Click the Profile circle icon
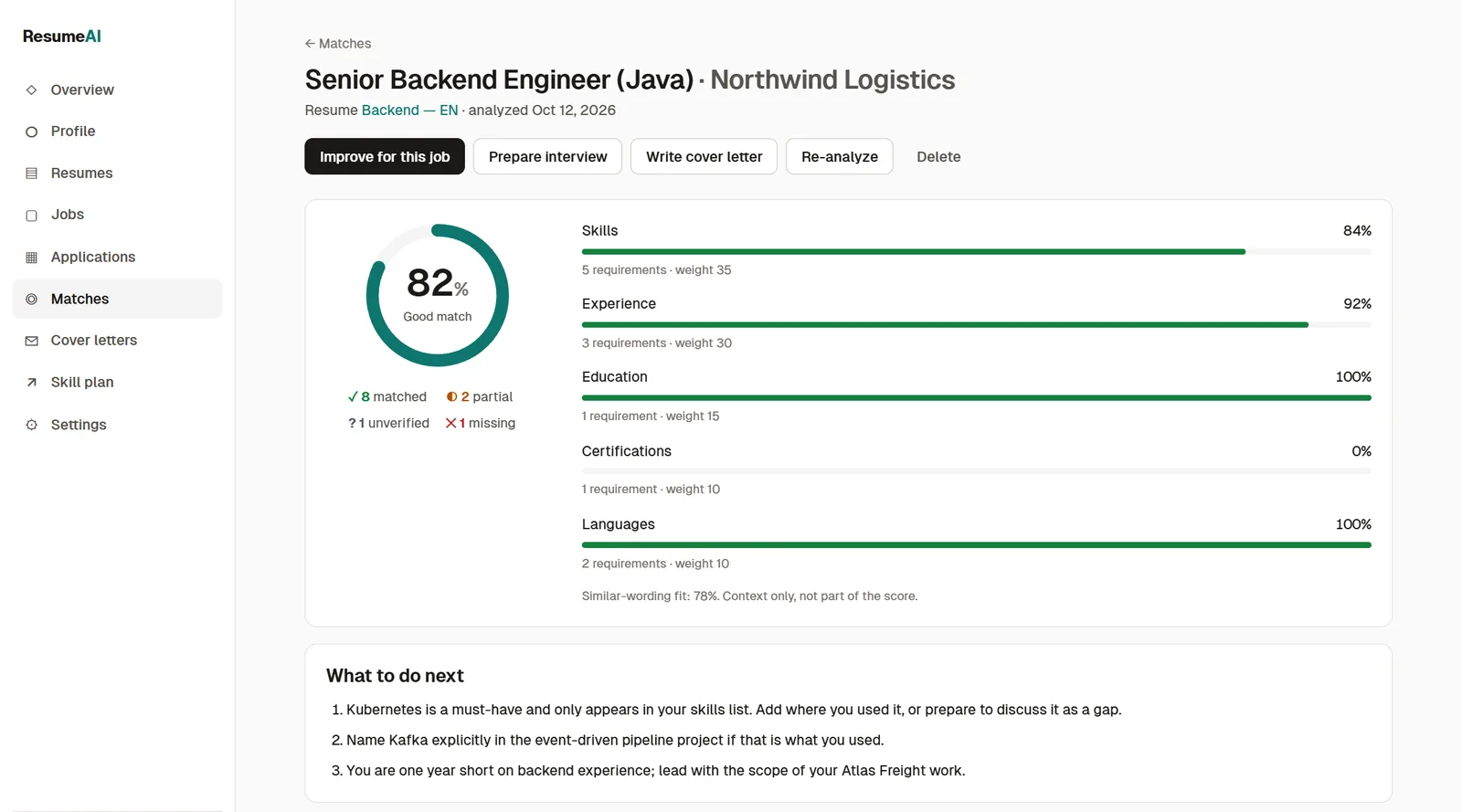The height and width of the screenshot is (812, 1462). point(31,132)
